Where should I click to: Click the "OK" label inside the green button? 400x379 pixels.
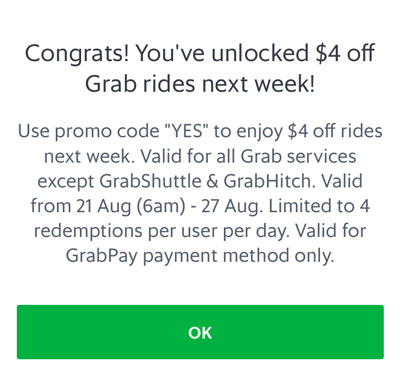[x=200, y=332]
